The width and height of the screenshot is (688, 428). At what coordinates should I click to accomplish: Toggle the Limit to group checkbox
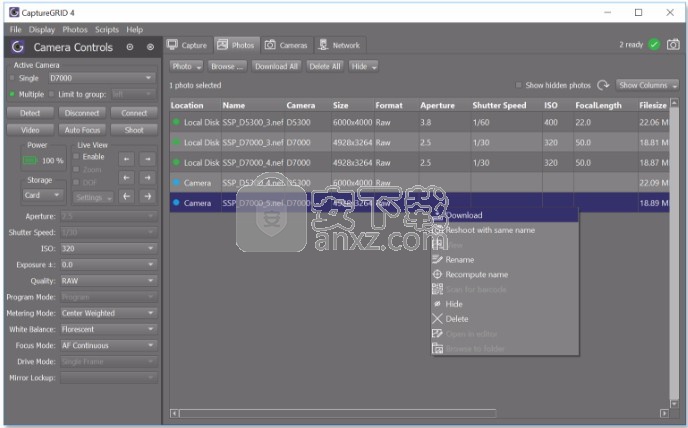(51, 94)
